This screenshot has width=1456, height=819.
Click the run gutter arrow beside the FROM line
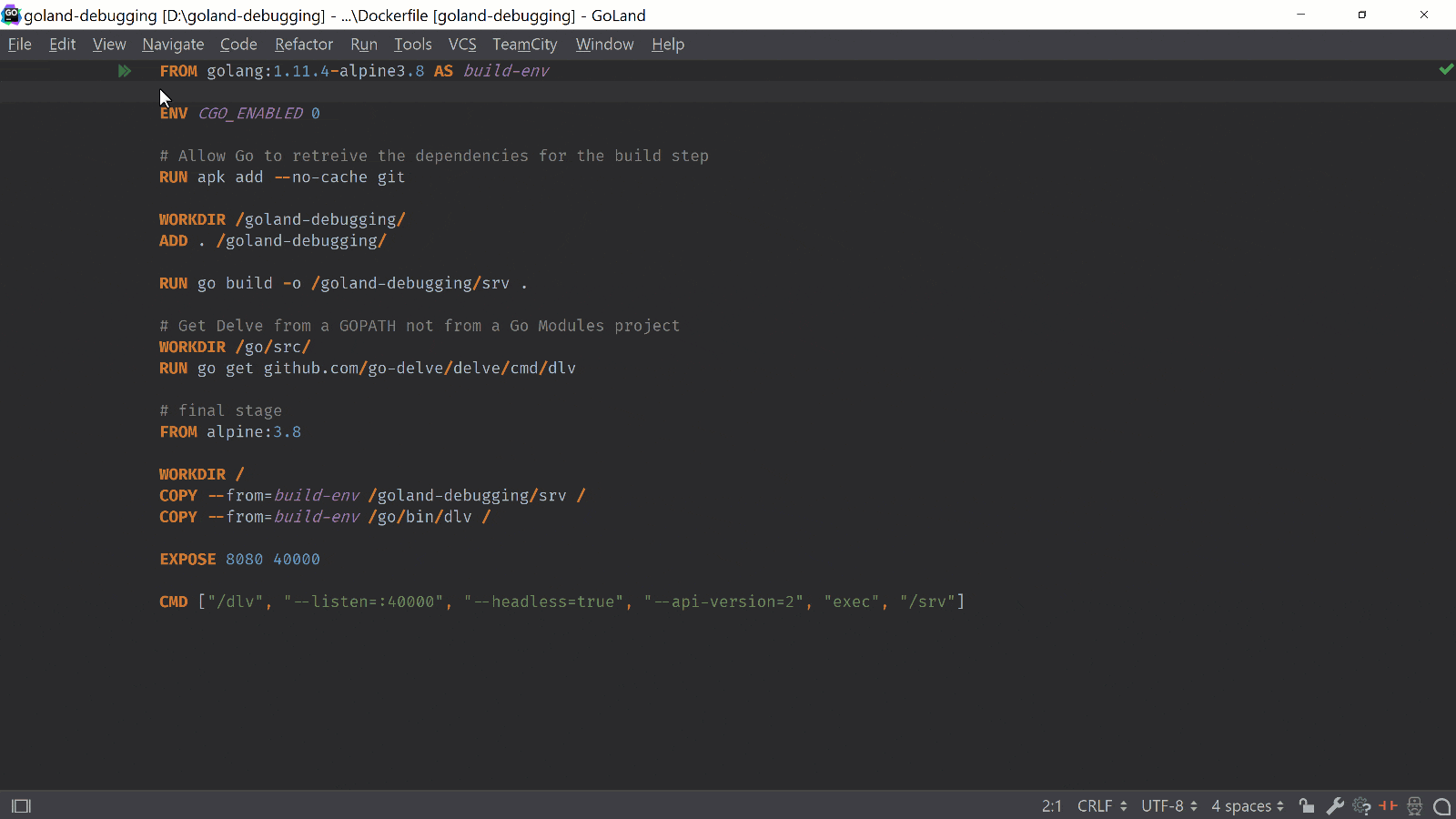(x=125, y=71)
